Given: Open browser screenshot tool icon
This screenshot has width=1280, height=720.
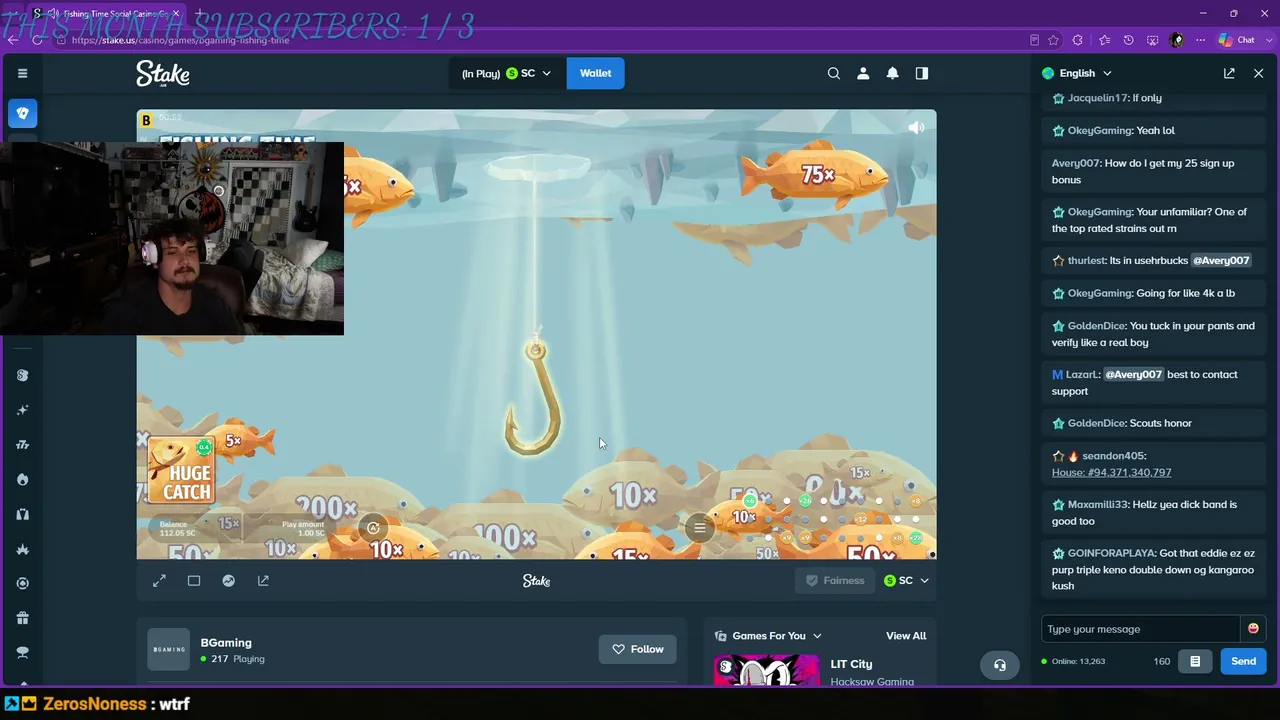Looking at the screenshot, I should tap(1152, 40).
